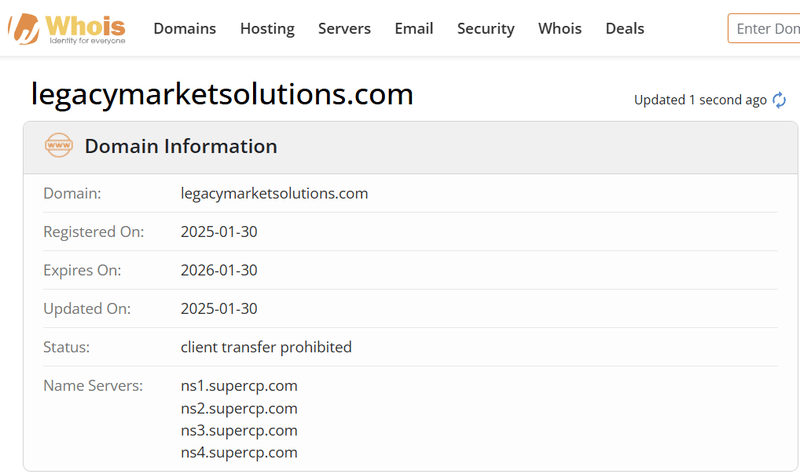Select the Updated On date 2025-01-30
Viewport: 800px width, 474px height.
point(219,309)
